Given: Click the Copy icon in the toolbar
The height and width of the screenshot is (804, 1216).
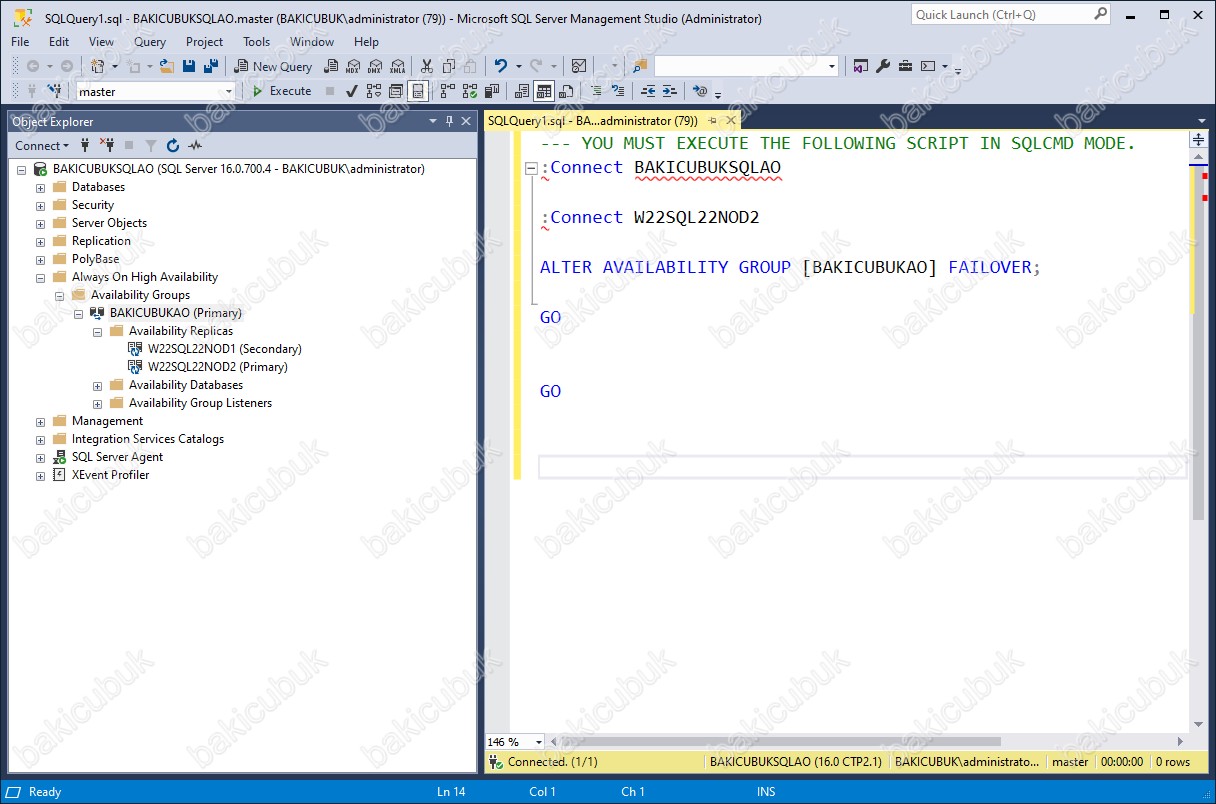Looking at the screenshot, I should pyautogui.click(x=448, y=66).
